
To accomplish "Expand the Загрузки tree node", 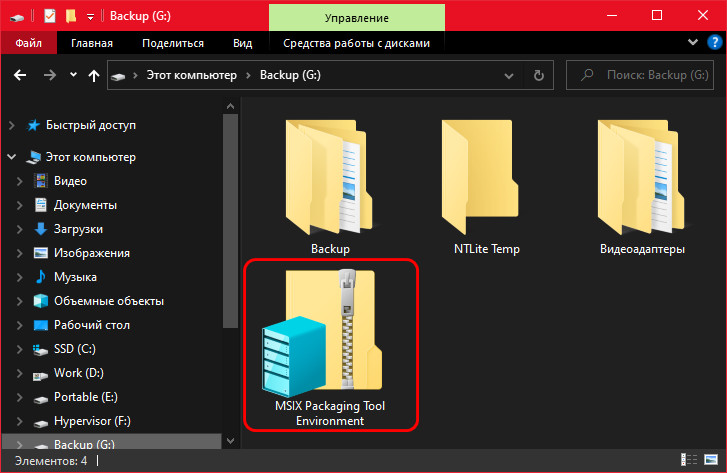I will (19, 229).
